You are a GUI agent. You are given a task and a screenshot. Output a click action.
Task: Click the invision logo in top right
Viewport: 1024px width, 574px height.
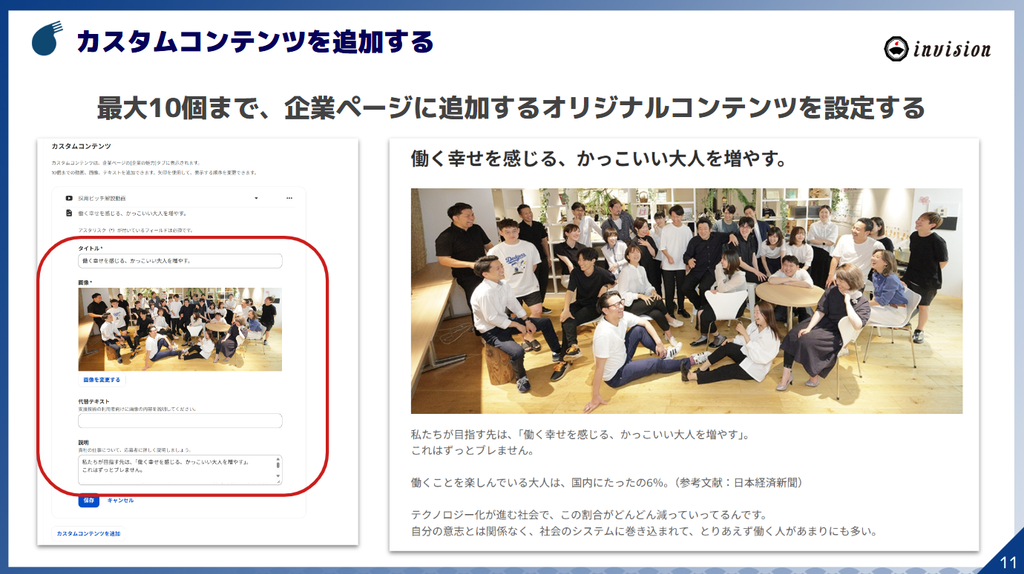[937, 49]
